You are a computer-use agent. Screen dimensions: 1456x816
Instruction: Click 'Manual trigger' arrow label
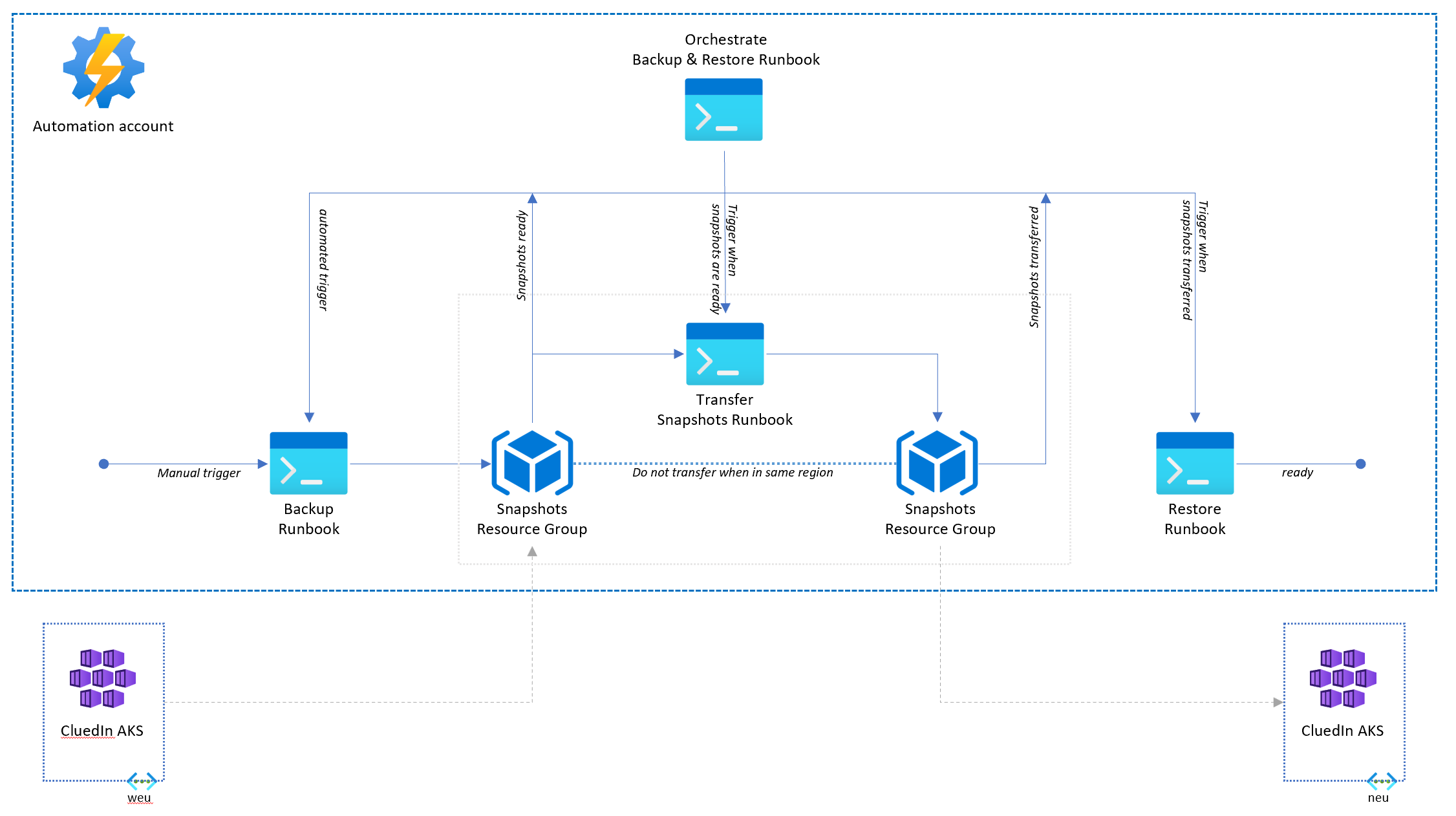click(198, 473)
